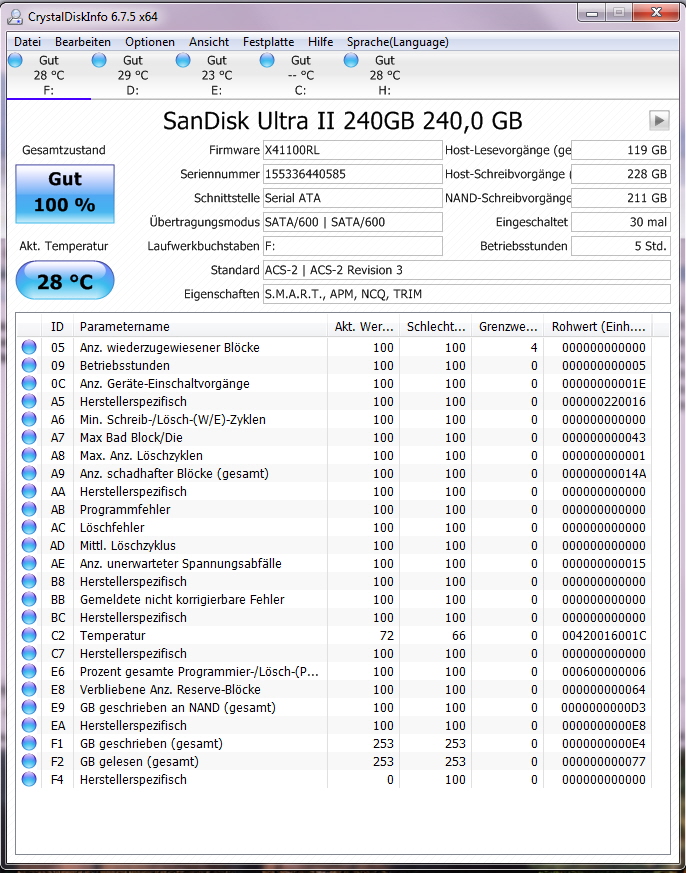Click the Firmware field X41100RL

click(x=352, y=150)
